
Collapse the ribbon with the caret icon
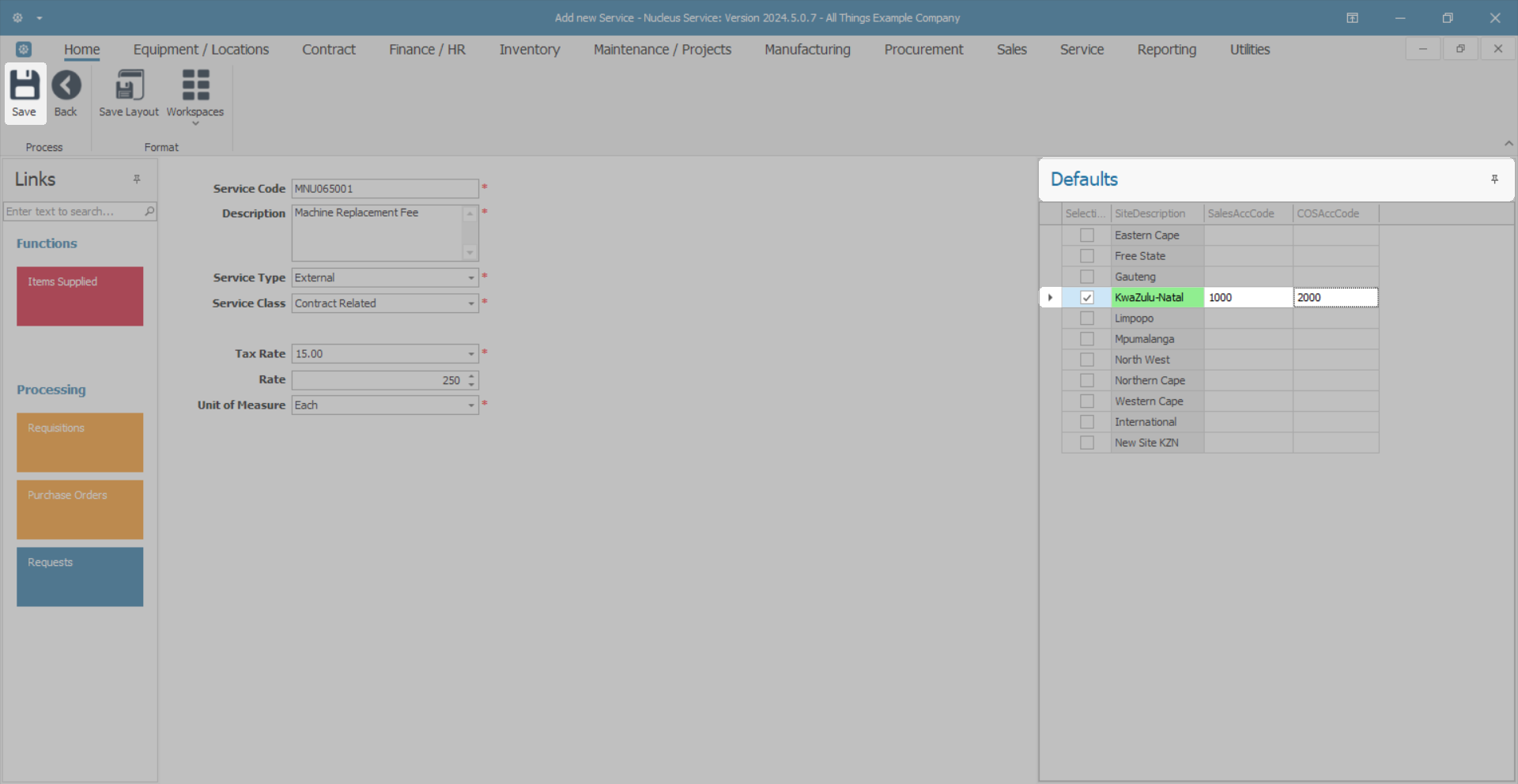click(1509, 144)
